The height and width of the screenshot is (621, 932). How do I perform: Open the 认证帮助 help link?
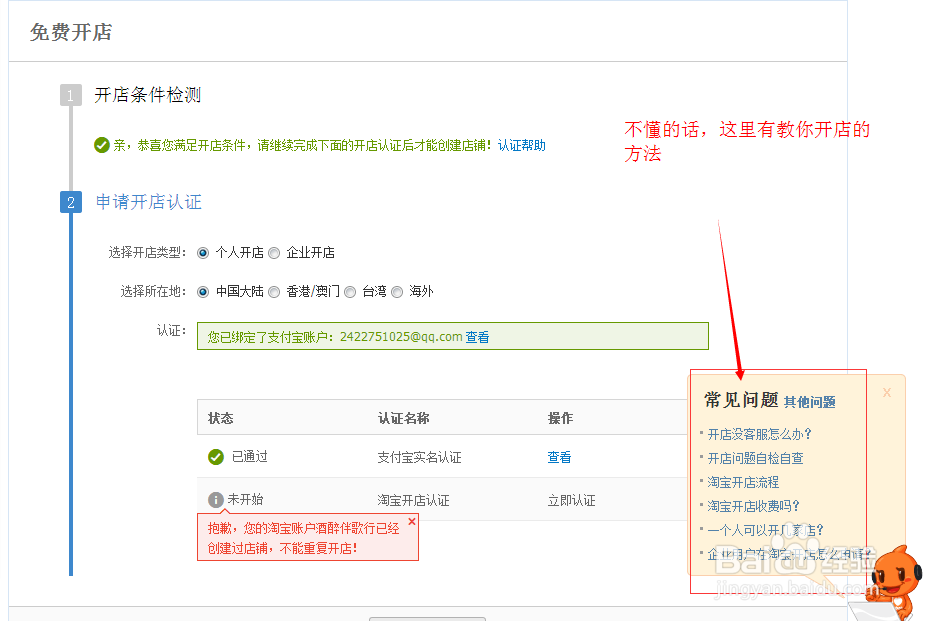click(521, 145)
